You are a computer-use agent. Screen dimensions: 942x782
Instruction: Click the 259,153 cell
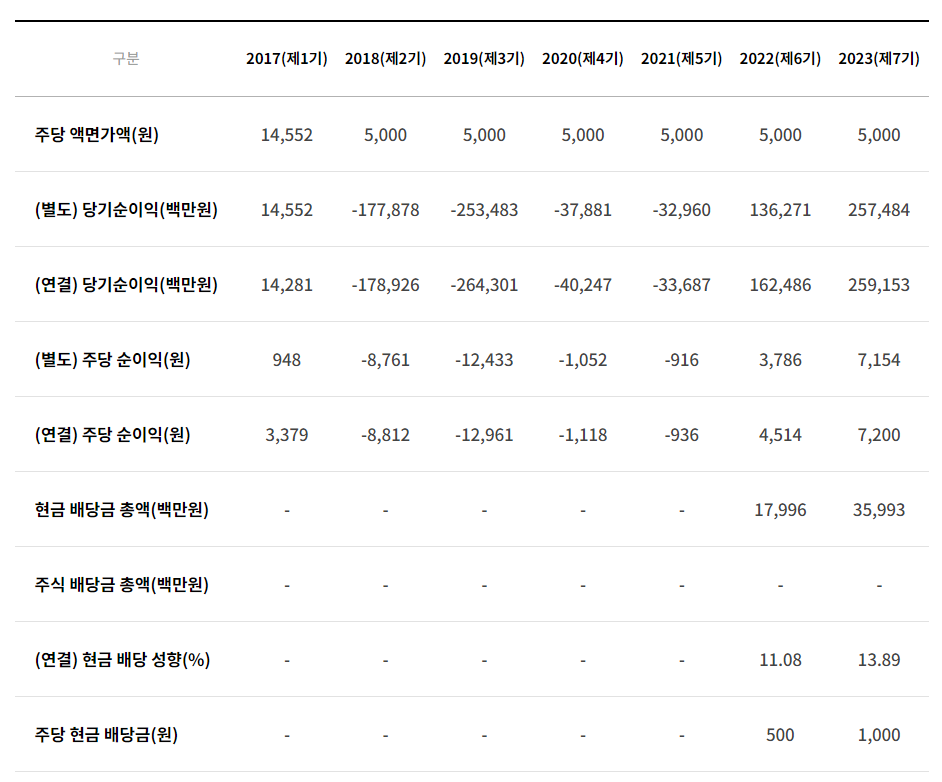click(879, 285)
